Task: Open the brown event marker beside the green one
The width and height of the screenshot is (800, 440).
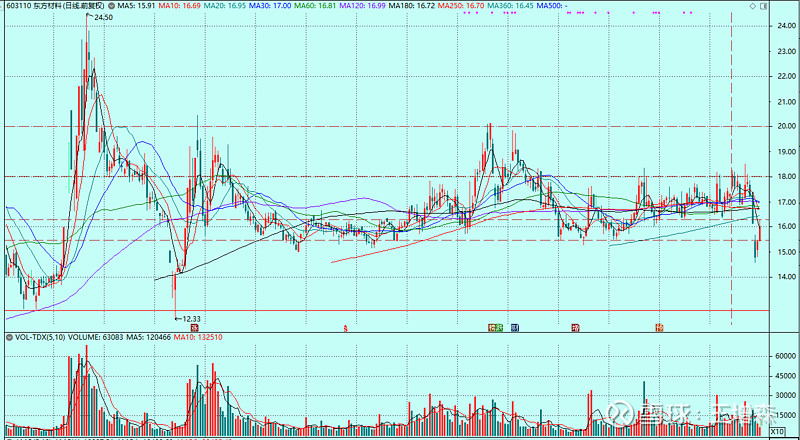Action: tap(492, 327)
